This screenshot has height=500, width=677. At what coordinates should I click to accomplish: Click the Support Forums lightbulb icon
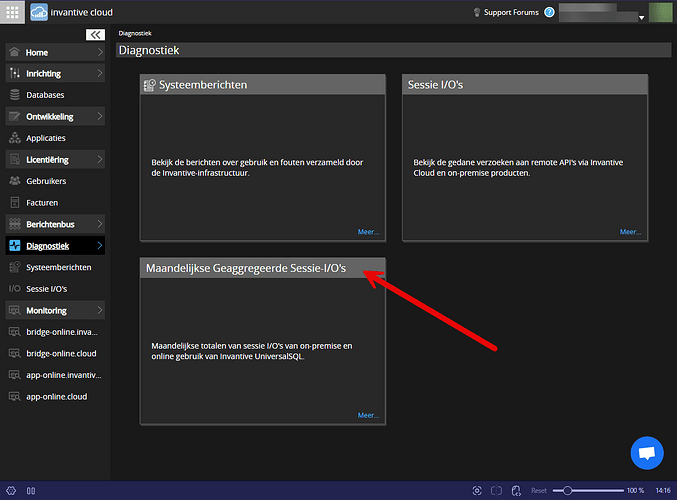(477, 13)
